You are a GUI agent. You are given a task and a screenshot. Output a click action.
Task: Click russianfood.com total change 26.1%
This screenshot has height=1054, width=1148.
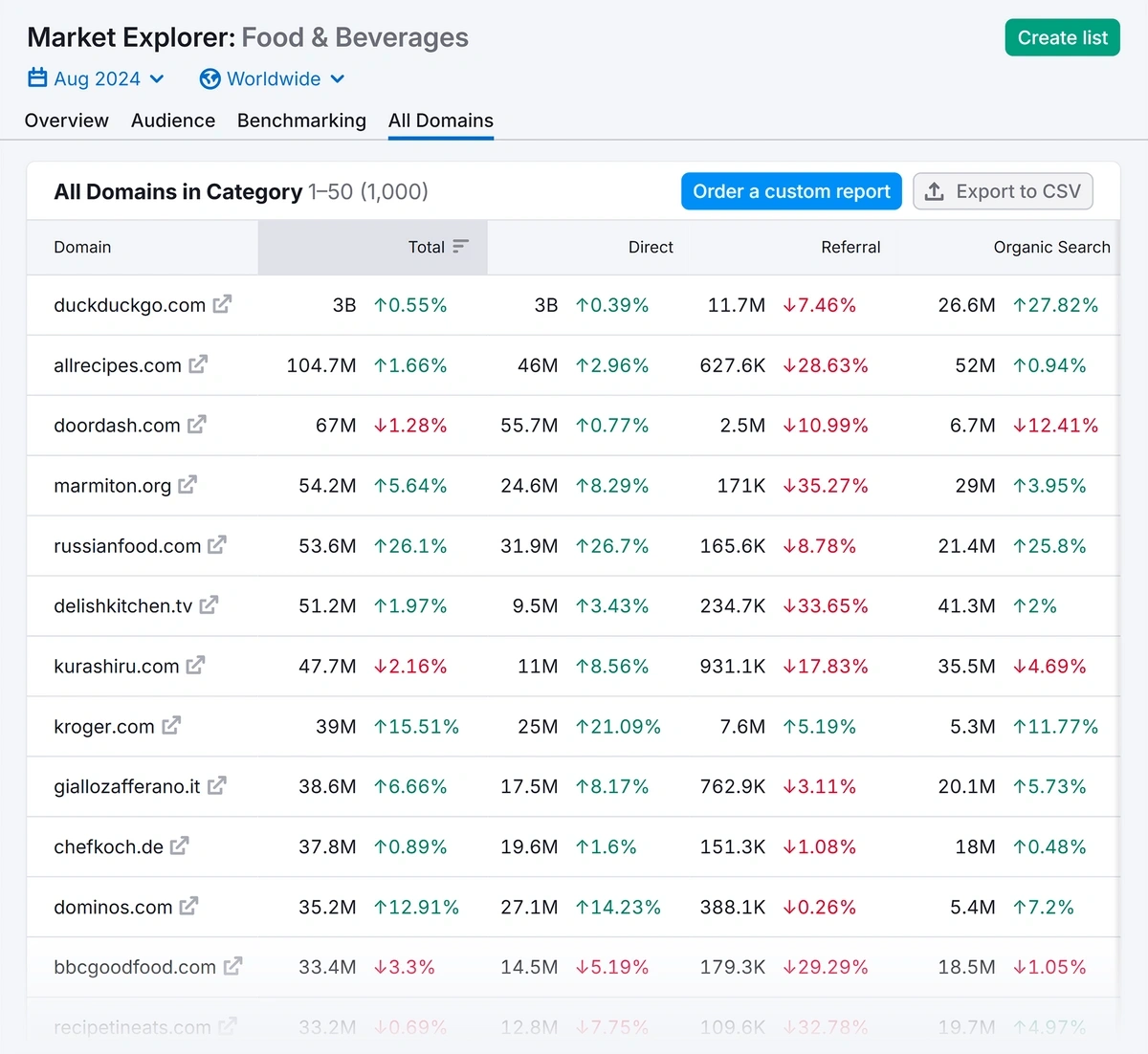click(x=410, y=546)
